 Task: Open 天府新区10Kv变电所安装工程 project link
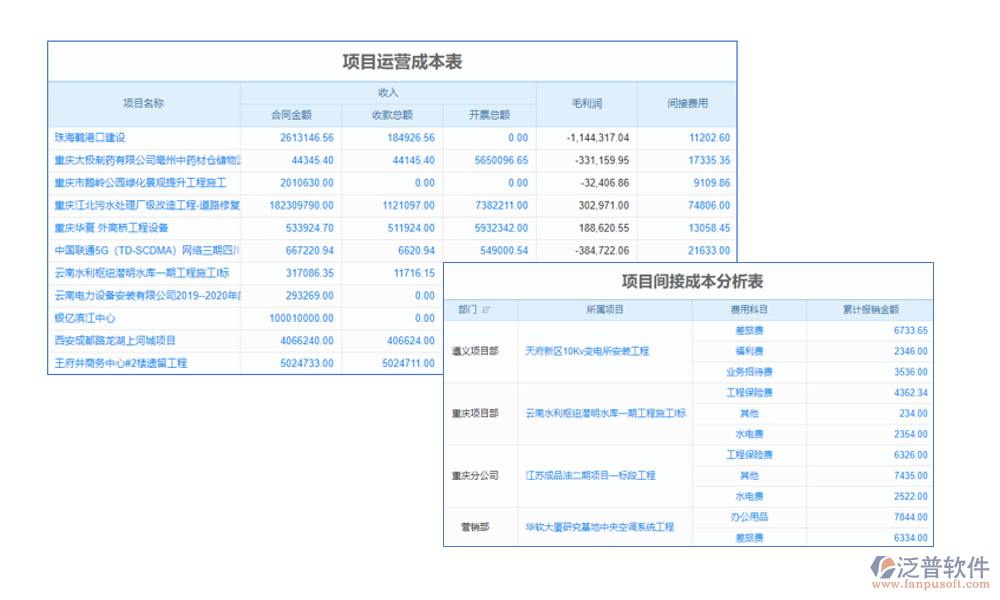pyautogui.click(x=587, y=351)
